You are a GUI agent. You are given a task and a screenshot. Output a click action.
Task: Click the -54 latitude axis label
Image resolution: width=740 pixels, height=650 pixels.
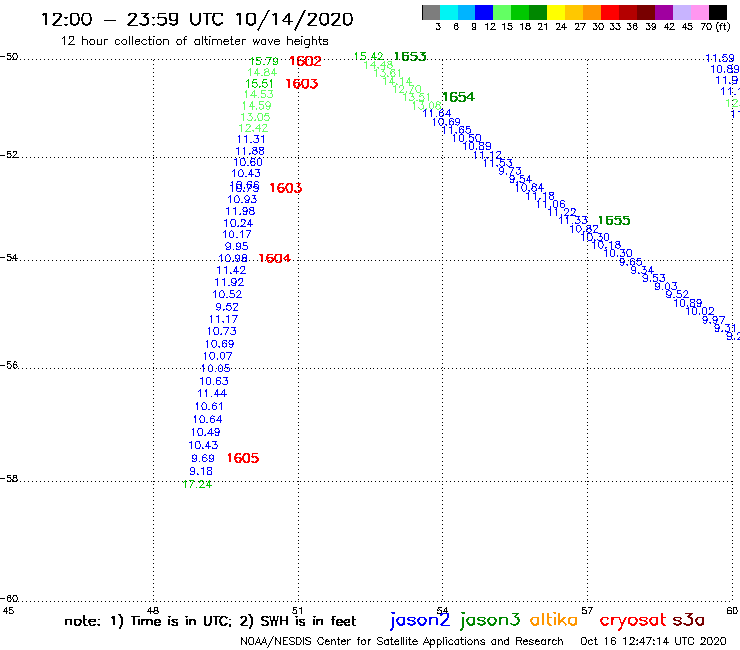click(9, 258)
